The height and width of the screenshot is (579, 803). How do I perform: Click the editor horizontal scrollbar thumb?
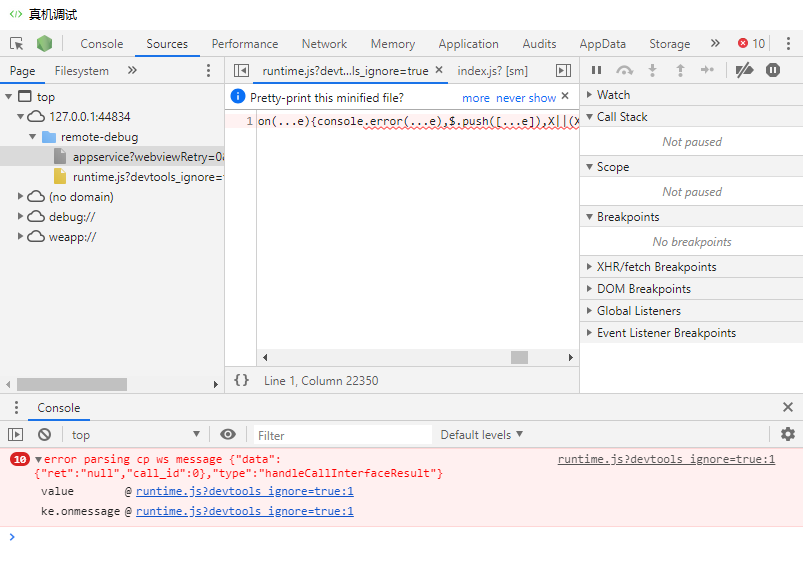(519, 357)
